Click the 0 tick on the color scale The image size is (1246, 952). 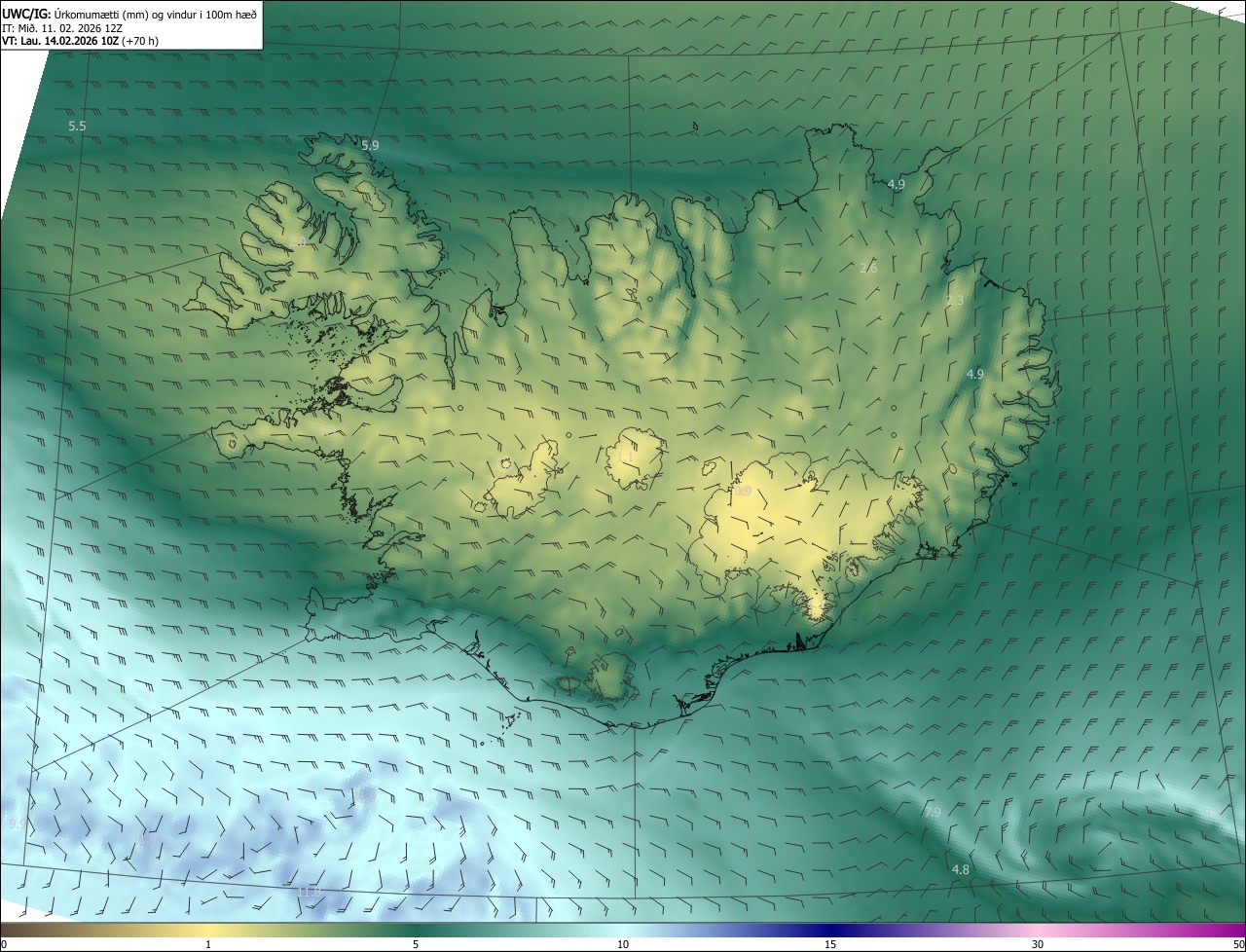(x=4, y=944)
